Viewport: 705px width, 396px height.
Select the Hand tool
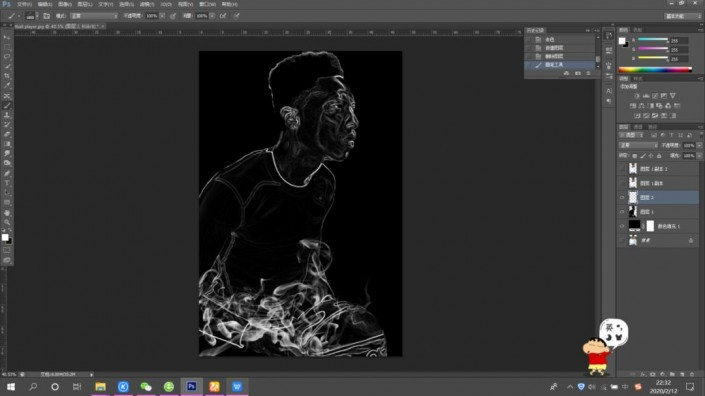coord(7,213)
